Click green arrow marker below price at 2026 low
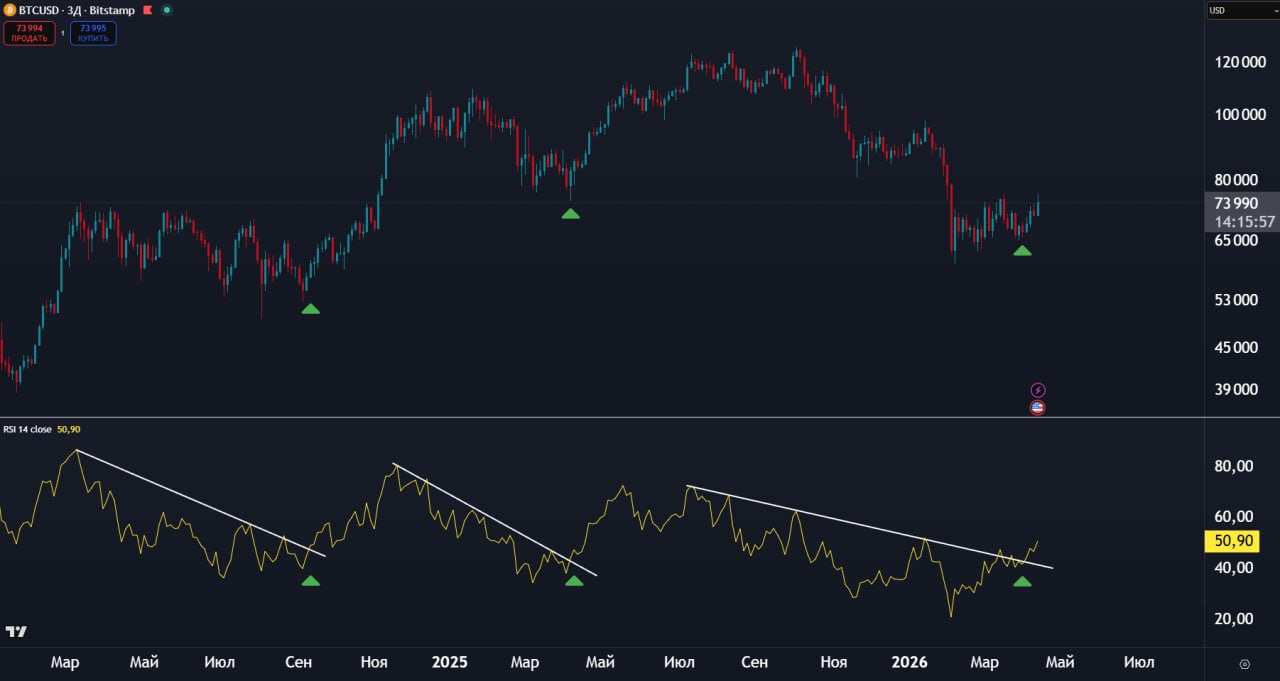This screenshot has height=681, width=1280. pyautogui.click(x=1022, y=251)
